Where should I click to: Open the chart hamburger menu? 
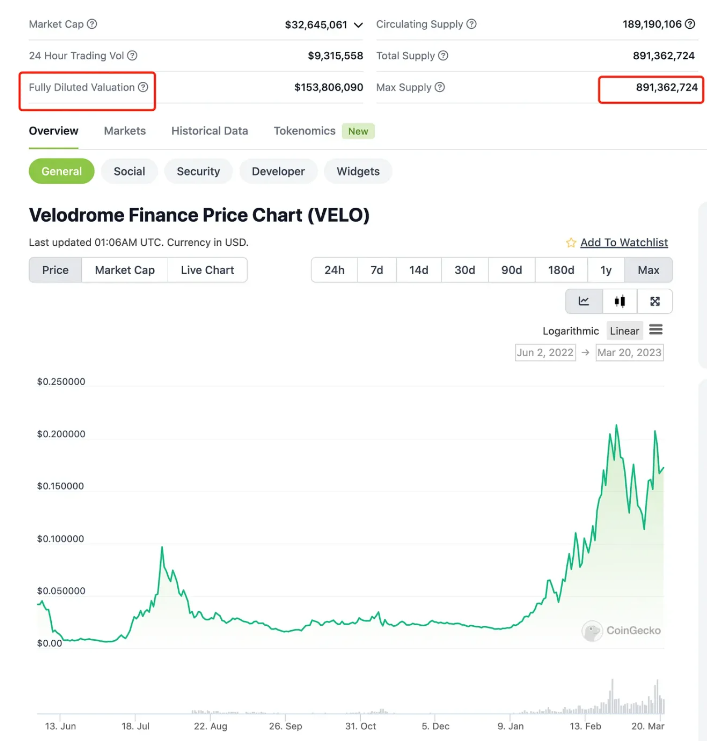[x=656, y=330]
